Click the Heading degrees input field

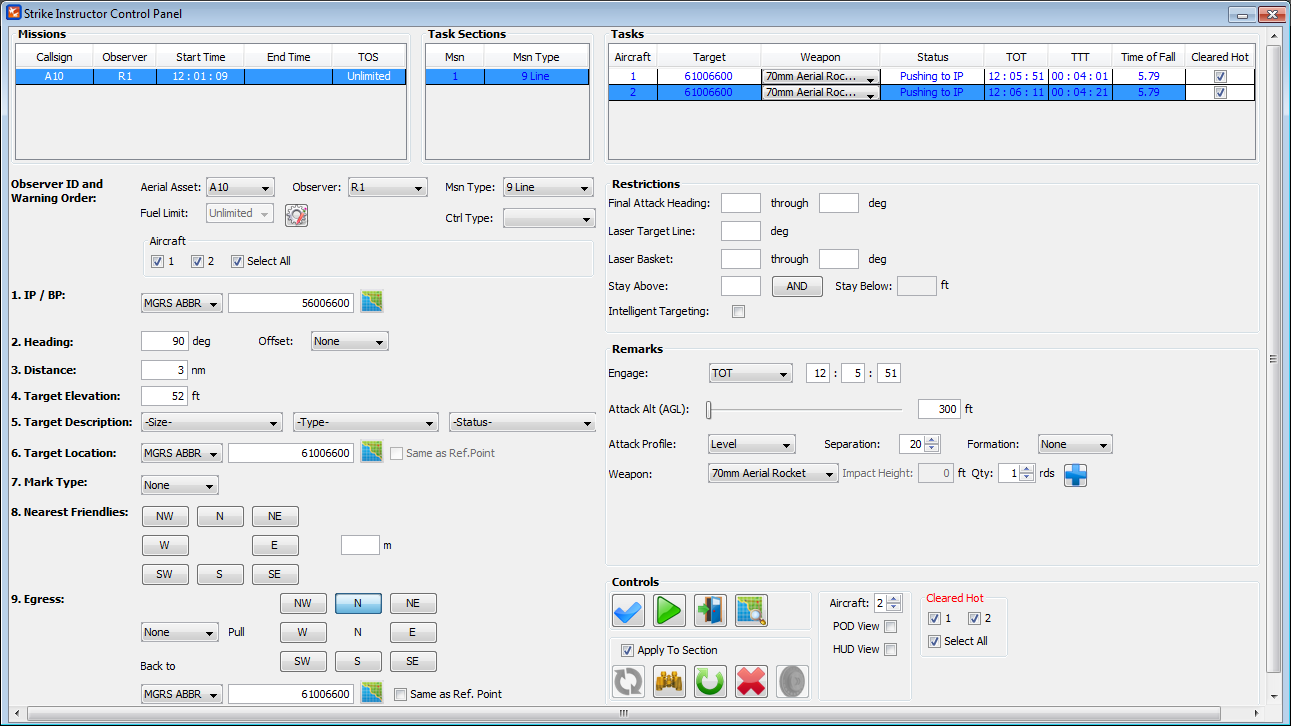[x=165, y=341]
